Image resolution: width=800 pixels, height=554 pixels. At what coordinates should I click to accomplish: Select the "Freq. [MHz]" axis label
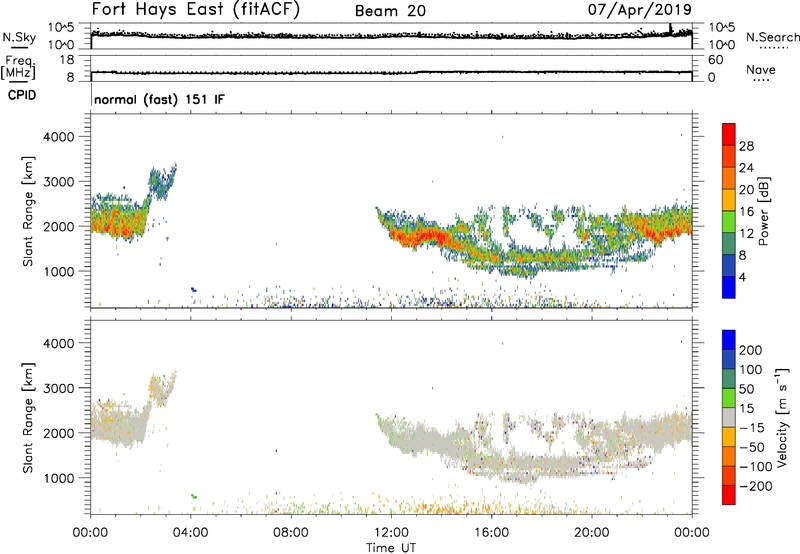18,67
